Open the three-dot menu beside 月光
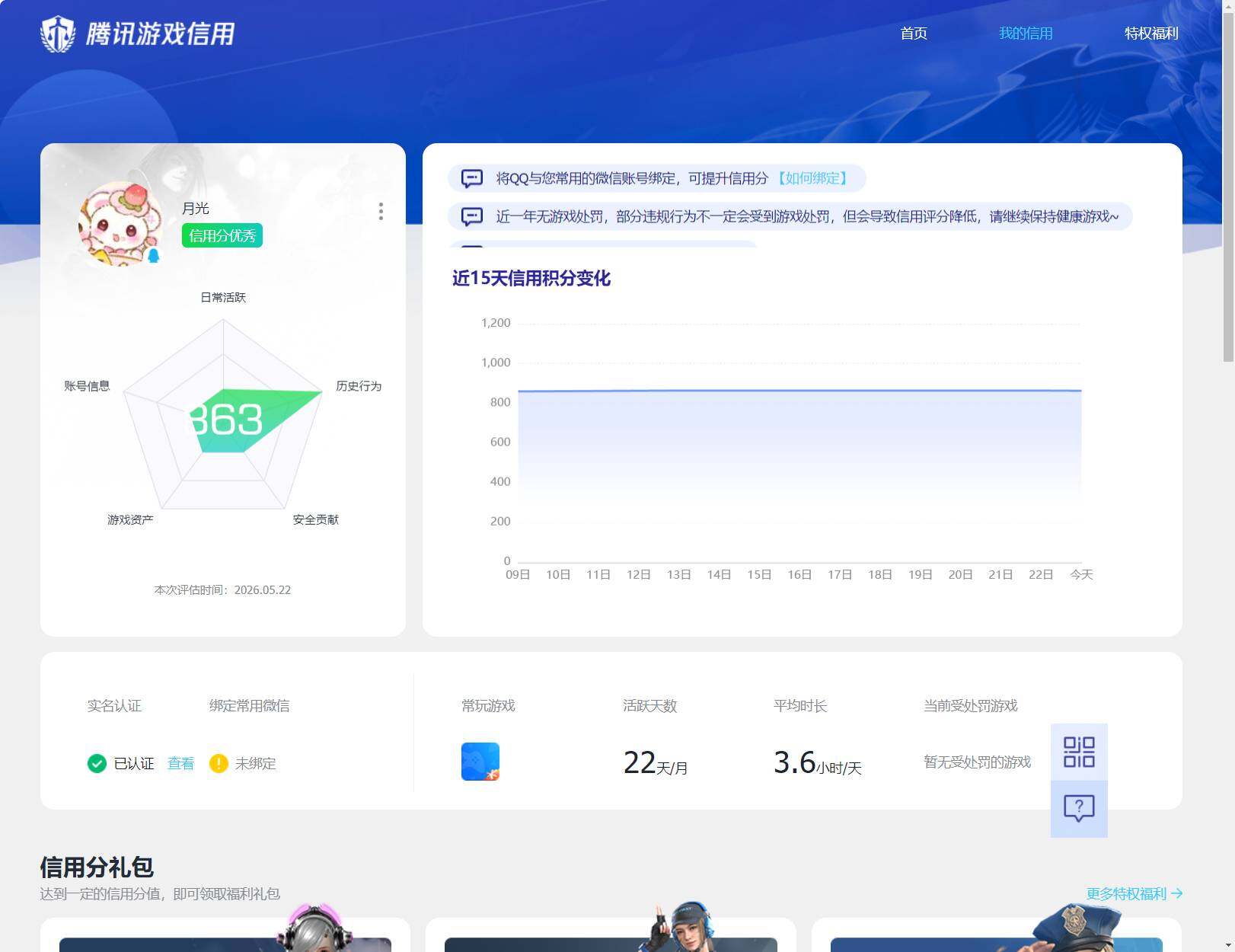This screenshot has width=1235, height=952. pyautogui.click(x=381, y=212)
